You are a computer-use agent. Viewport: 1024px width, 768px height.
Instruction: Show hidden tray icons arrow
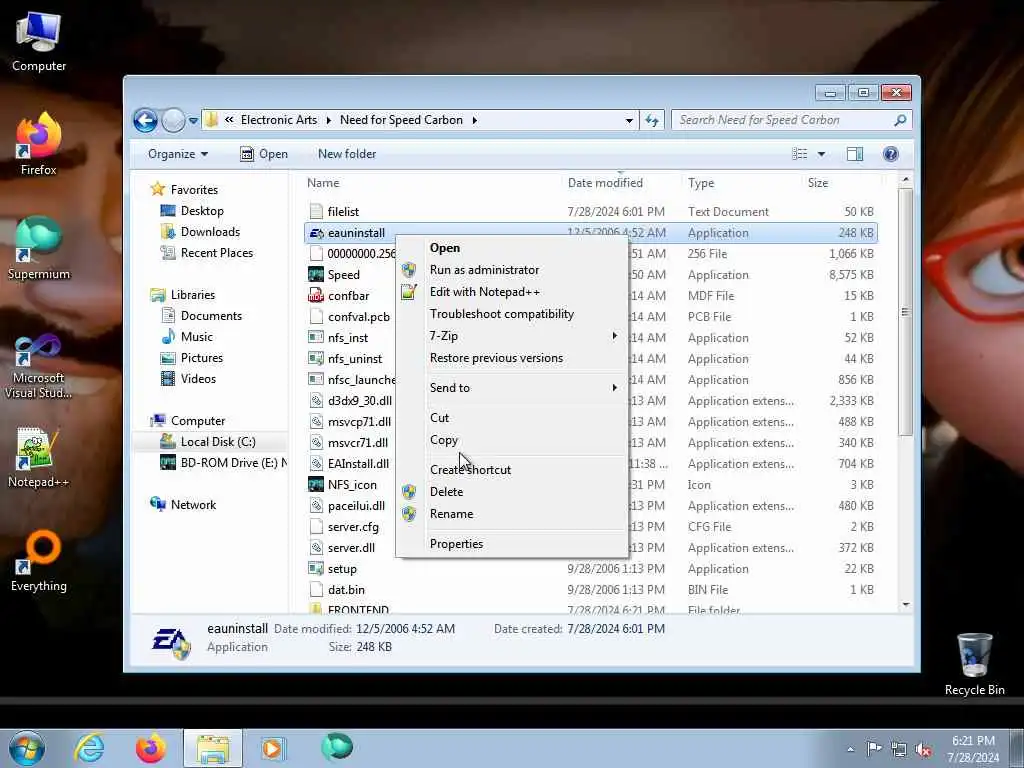click(850, 750)
